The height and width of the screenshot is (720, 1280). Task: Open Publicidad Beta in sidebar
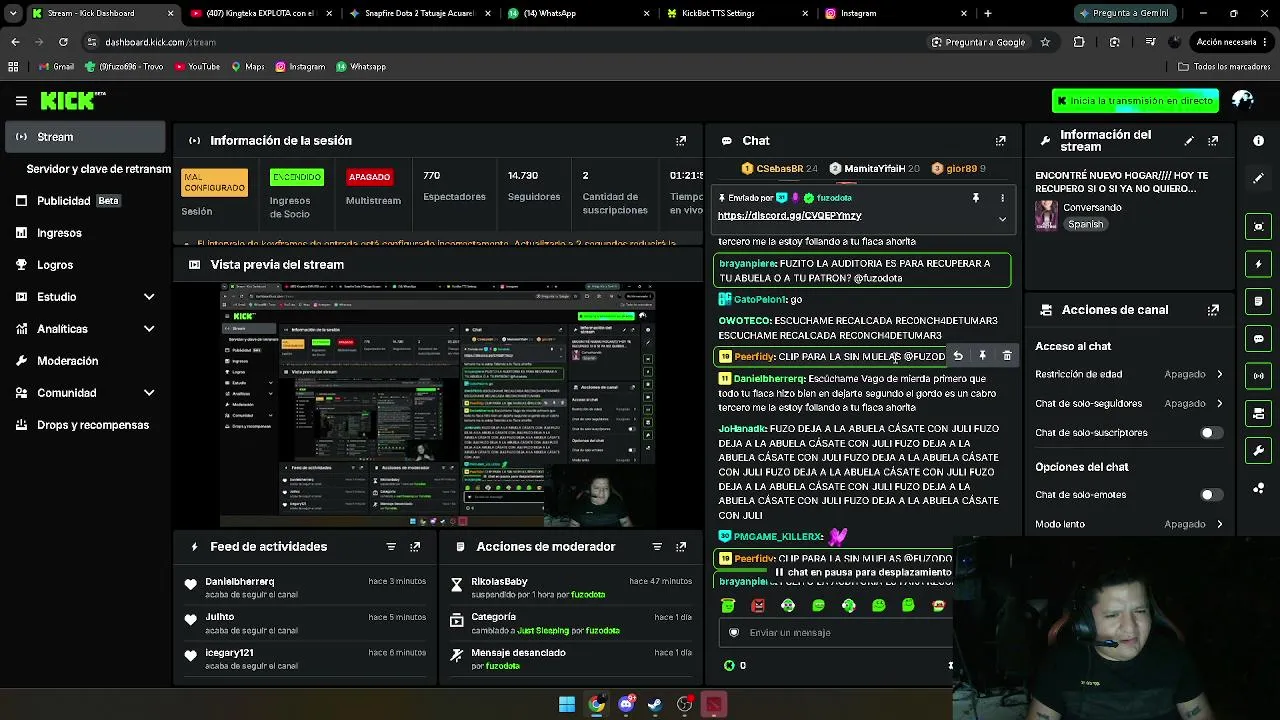point(86,201)
